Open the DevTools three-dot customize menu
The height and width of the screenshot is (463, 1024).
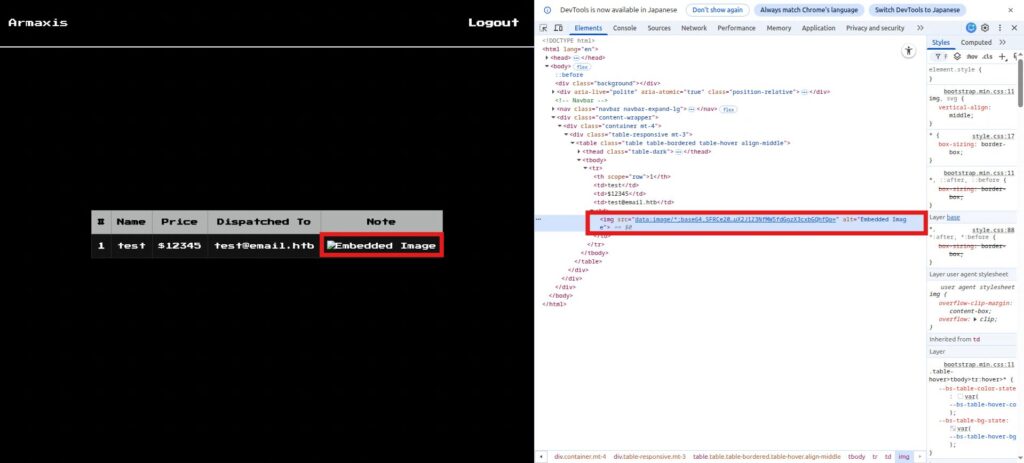click(999, 28)
